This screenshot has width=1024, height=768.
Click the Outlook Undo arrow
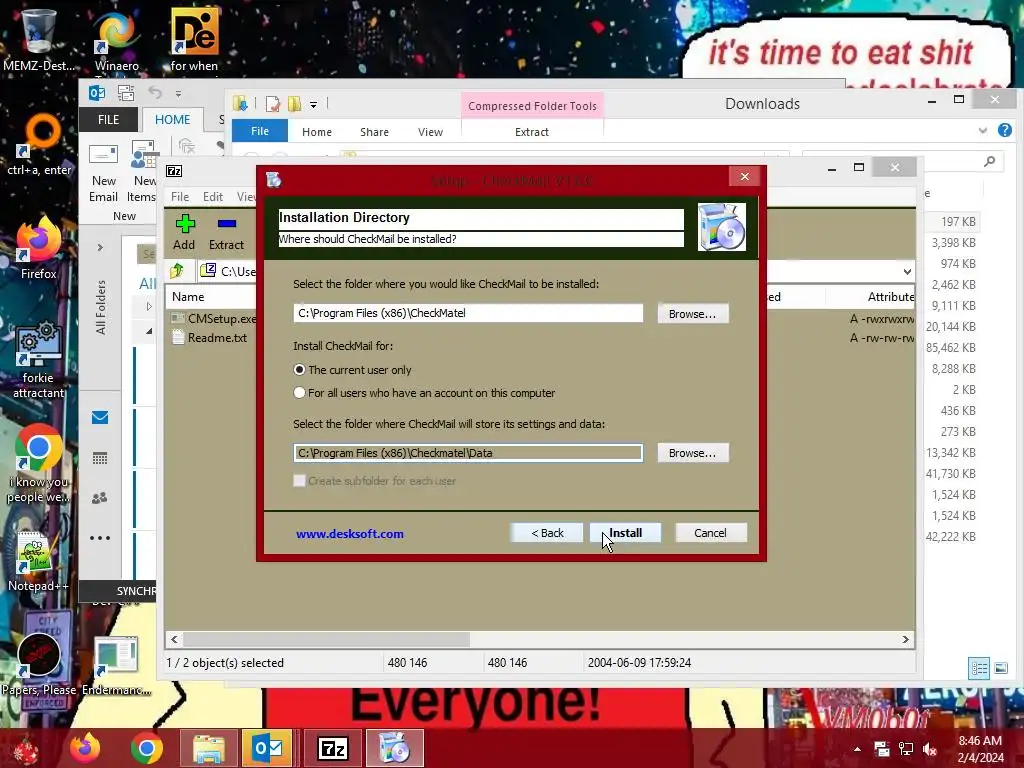click(155, 93)
